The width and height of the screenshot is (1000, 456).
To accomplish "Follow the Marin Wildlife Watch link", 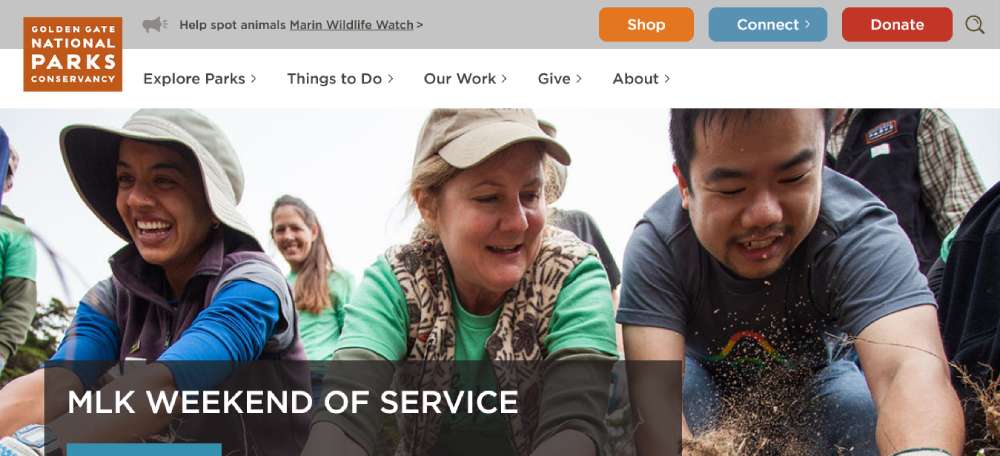I will click(351, 25).
